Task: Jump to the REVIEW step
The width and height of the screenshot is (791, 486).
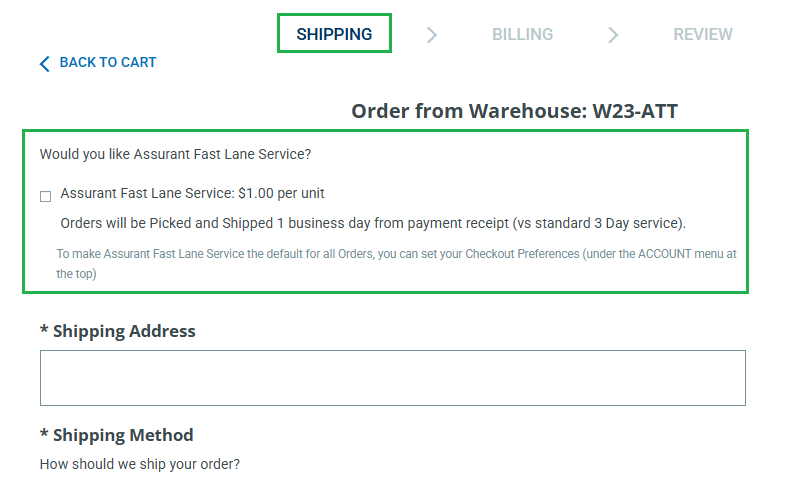Action: [702, 34]
